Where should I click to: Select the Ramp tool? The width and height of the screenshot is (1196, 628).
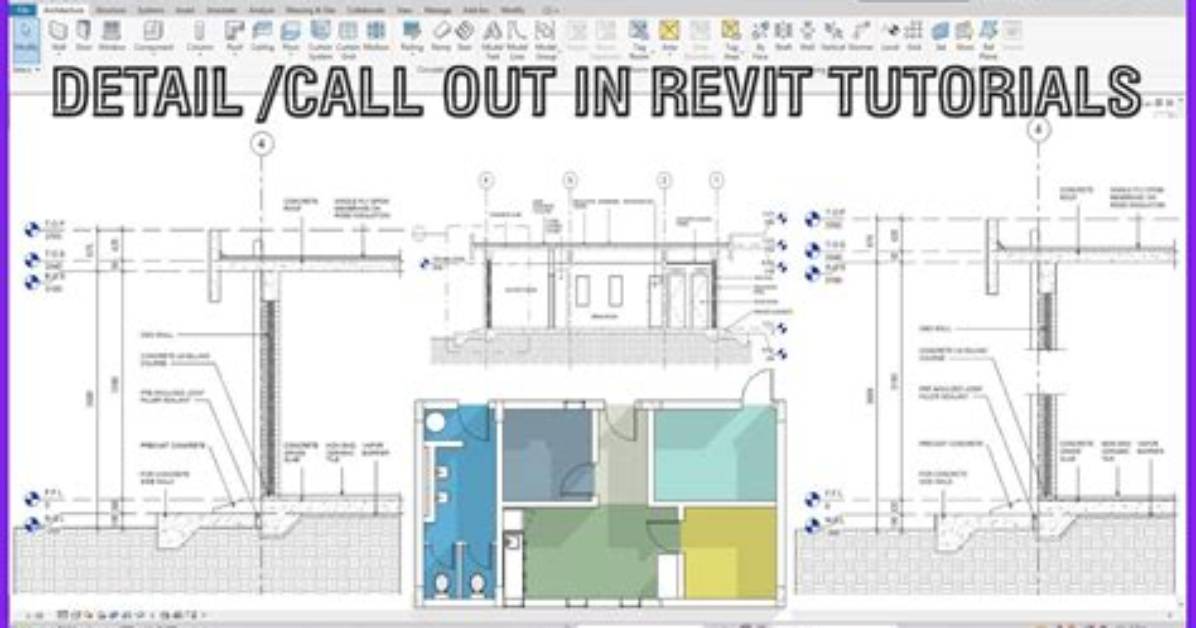pos(441,35)
